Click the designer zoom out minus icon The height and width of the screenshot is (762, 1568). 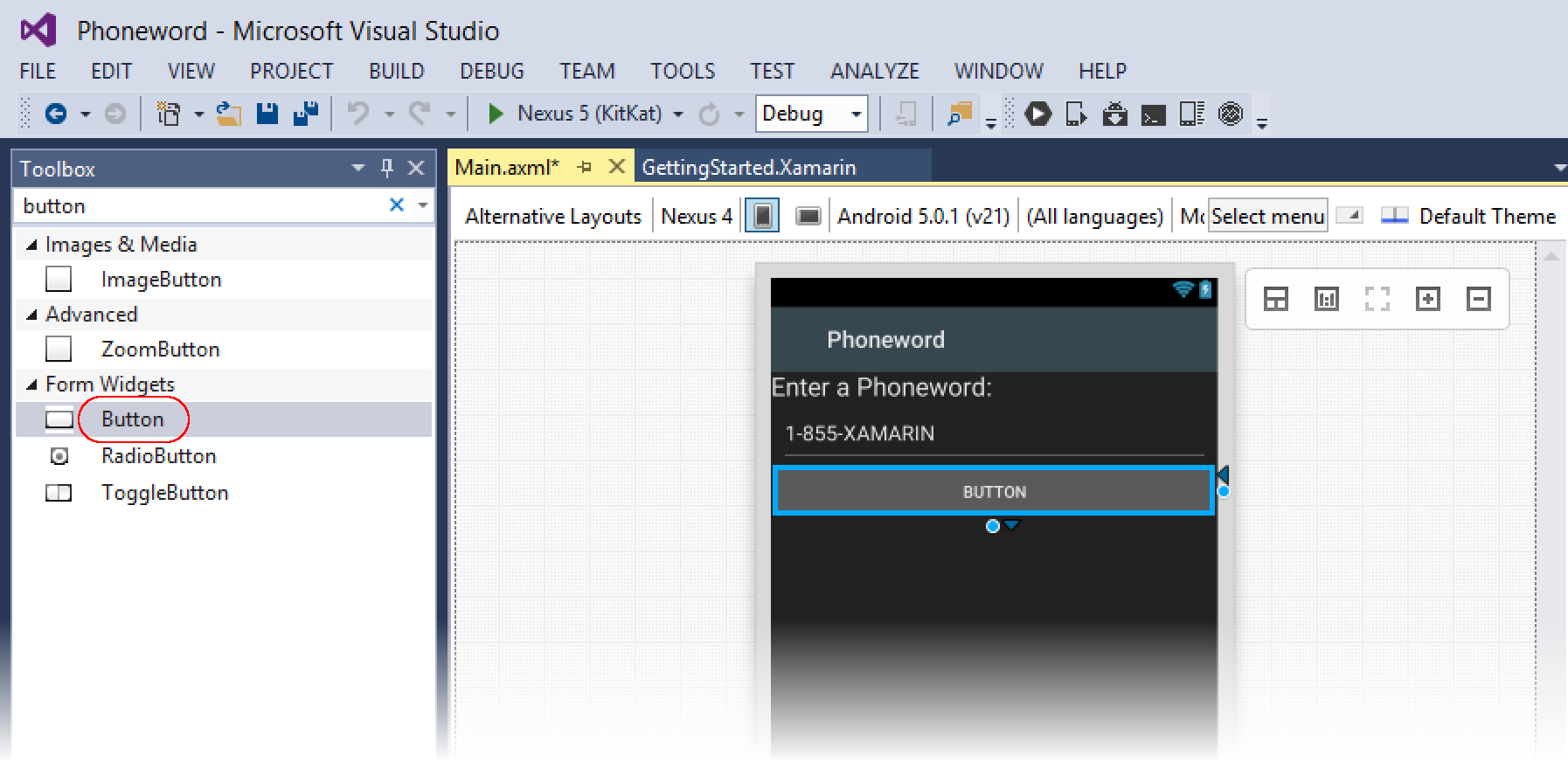[x=1478, y=299]
